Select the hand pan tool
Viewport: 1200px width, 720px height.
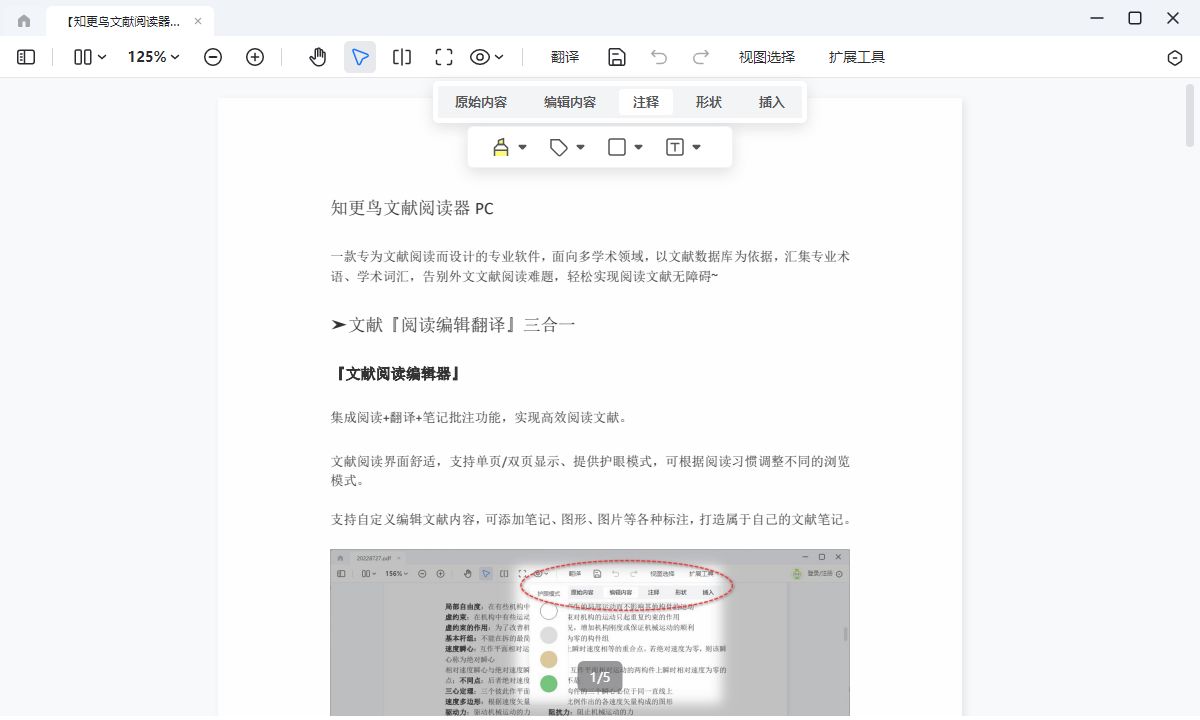click(318, 57)
